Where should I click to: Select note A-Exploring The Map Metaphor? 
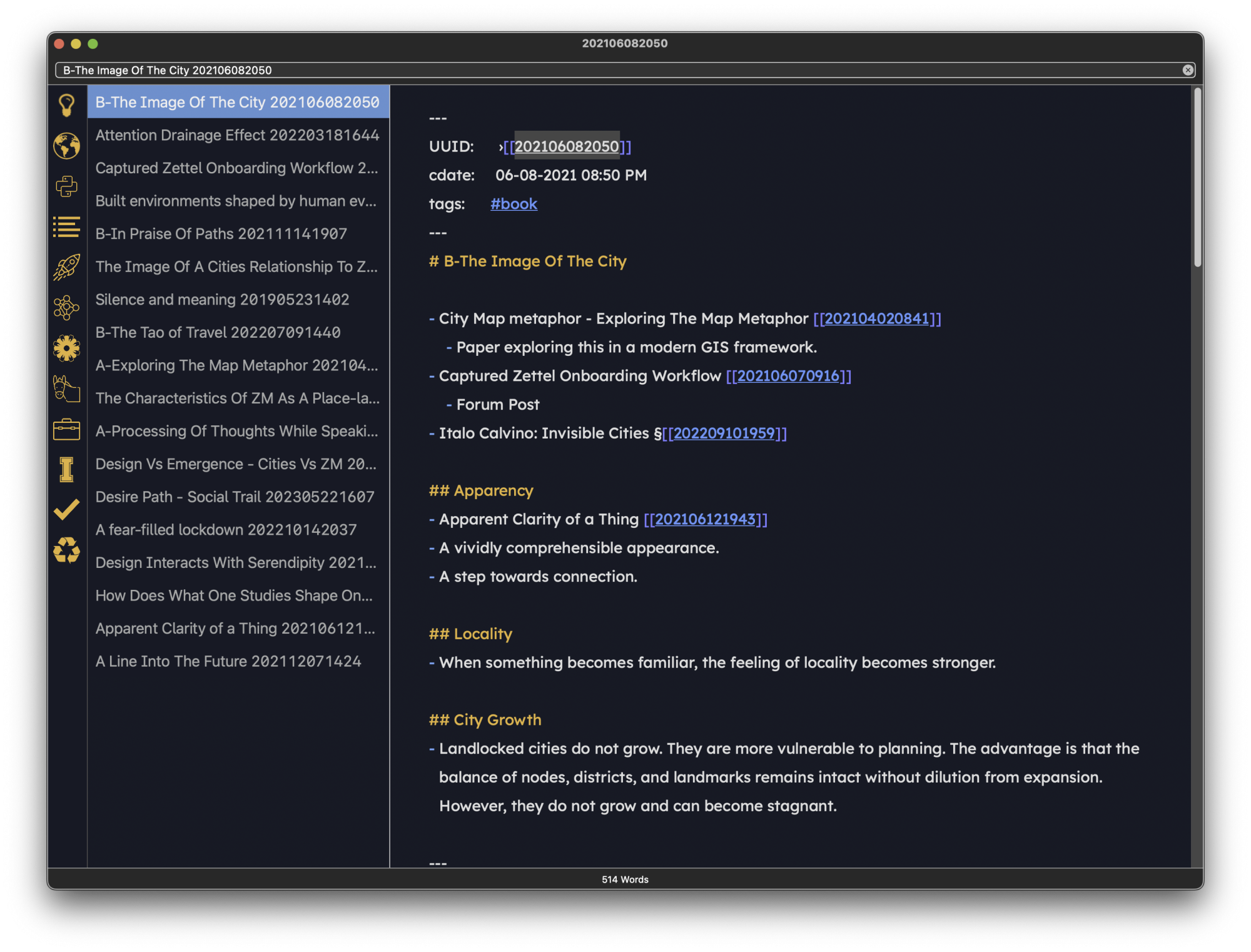pos(238,365)
